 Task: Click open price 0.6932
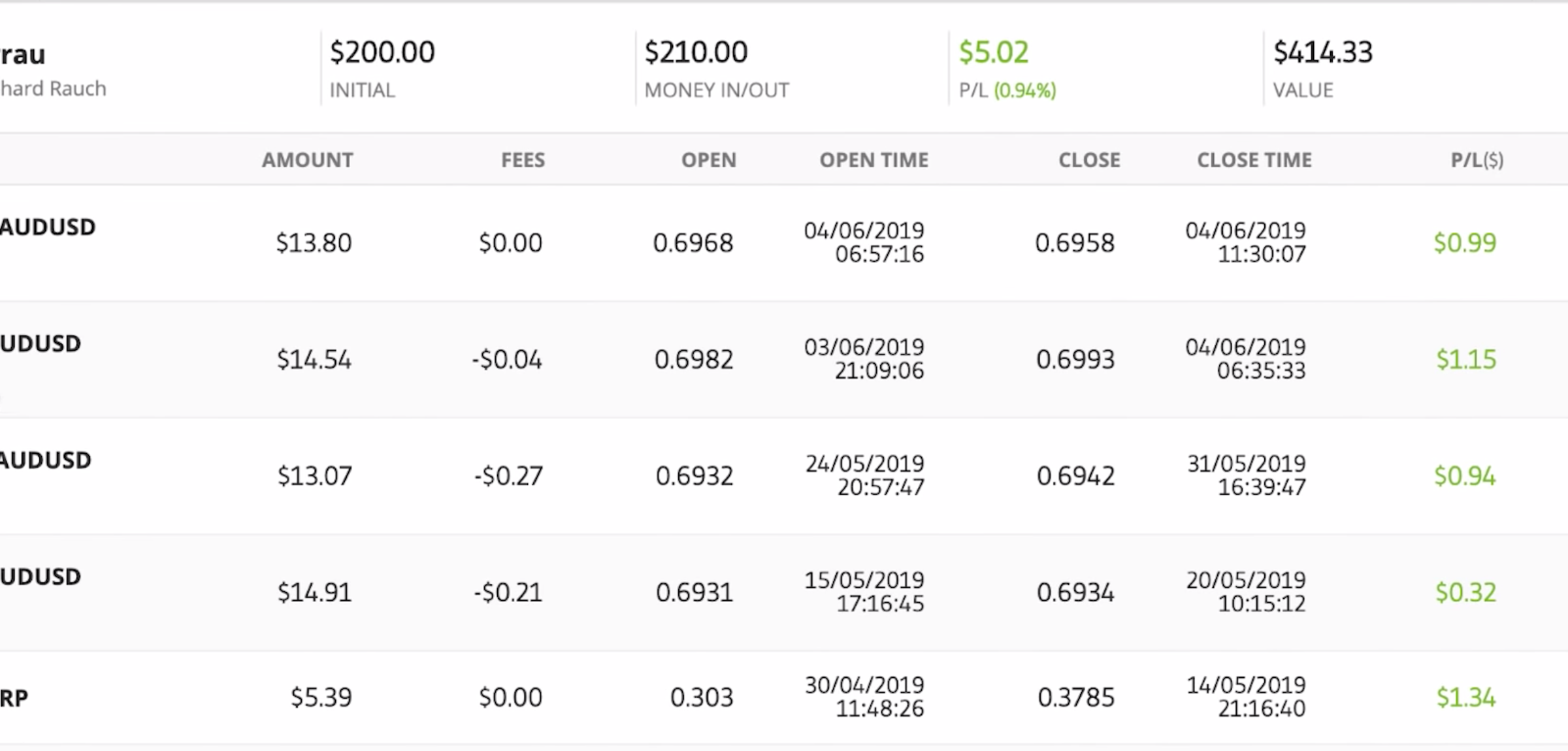694,476
